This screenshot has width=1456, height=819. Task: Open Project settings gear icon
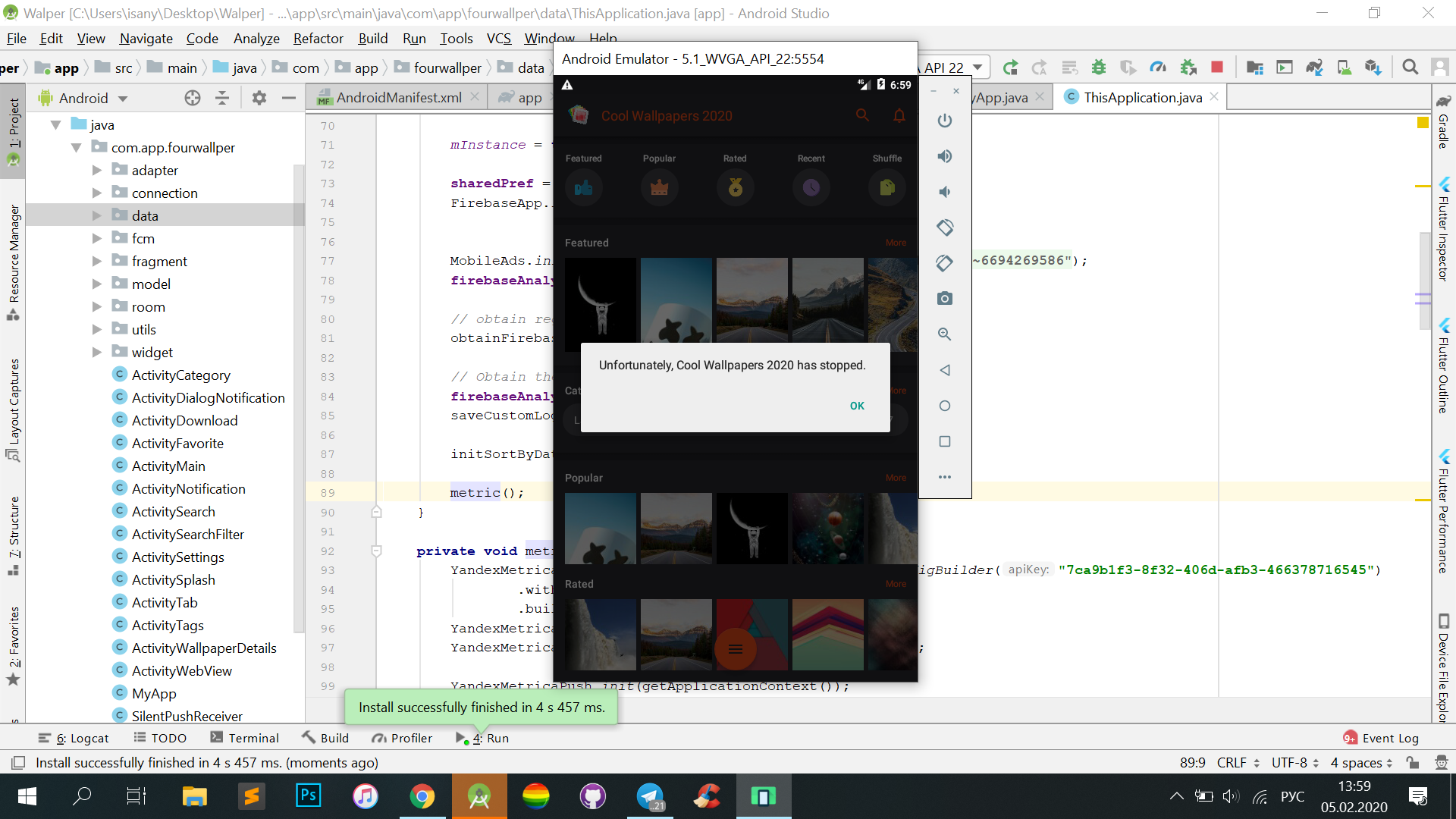tap(259, 98)
